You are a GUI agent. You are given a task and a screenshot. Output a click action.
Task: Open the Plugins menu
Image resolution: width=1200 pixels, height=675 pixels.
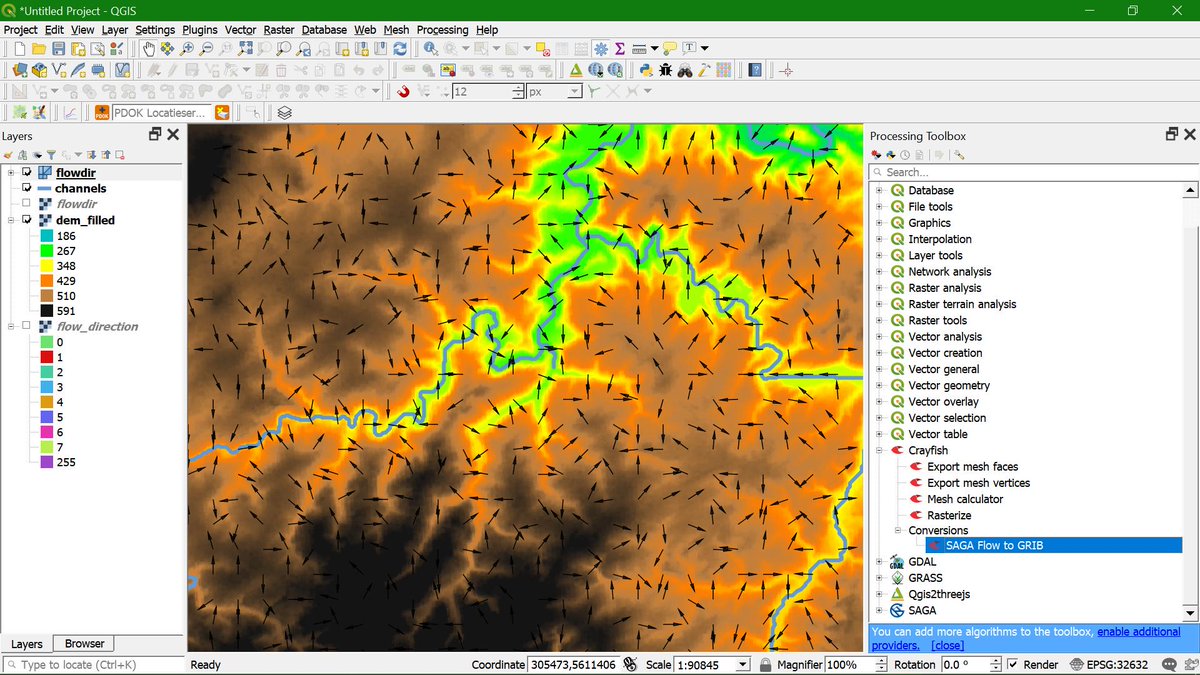[x=200, y=30]
